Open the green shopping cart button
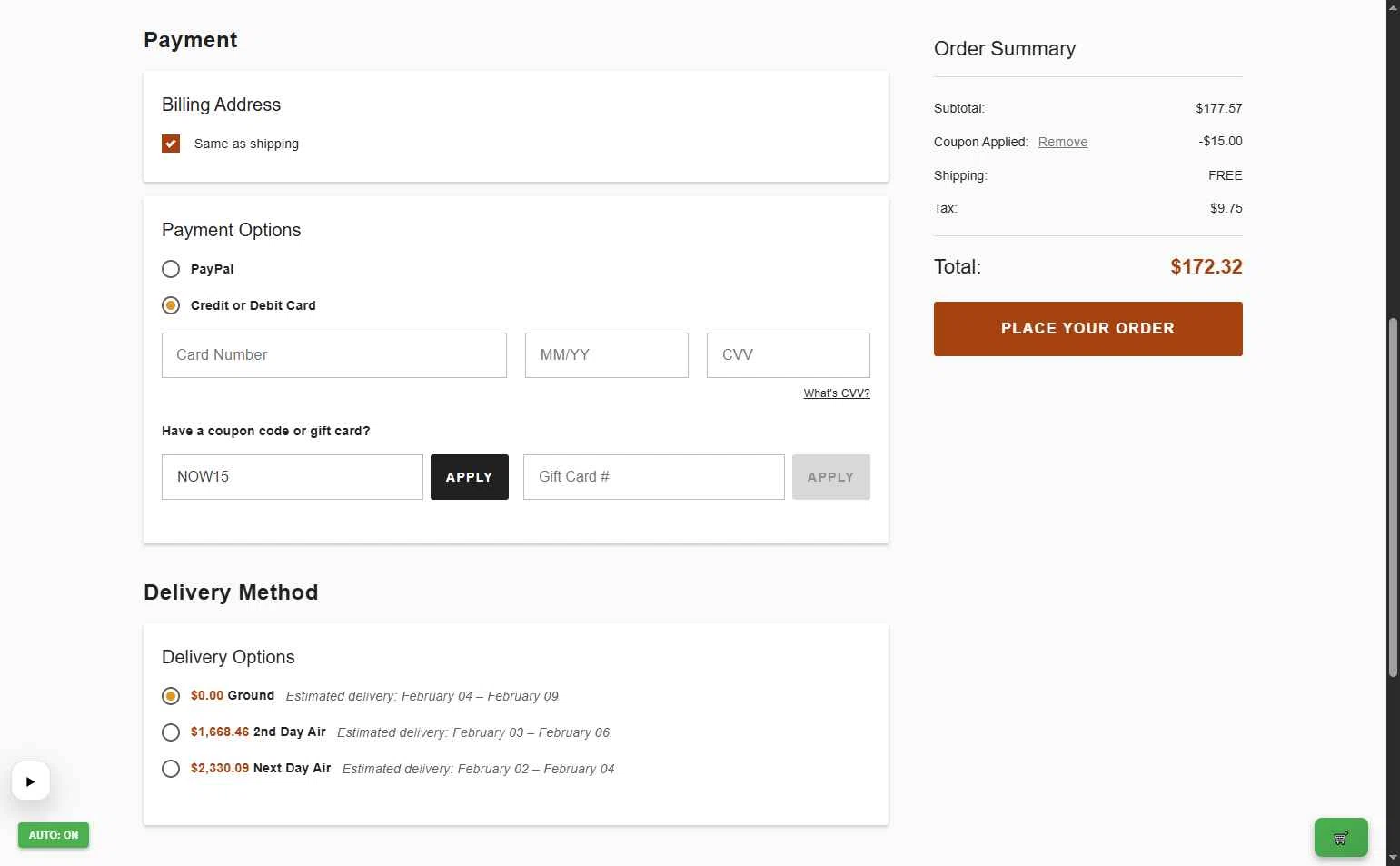1400x866 pixels. tap(1341, 838)
